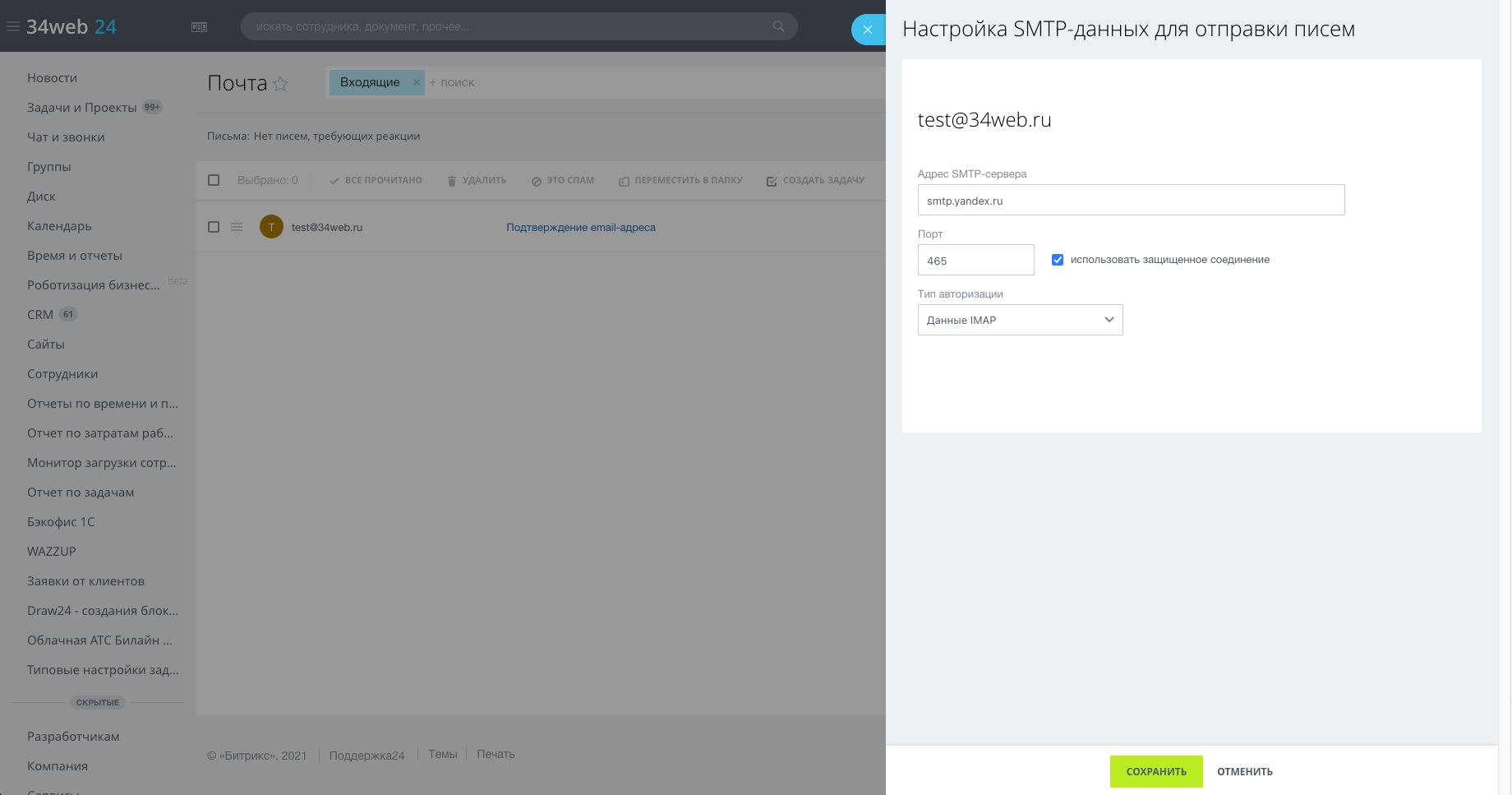Click Переместить в папку action
Image resolution: width=1512 pixels, height=795 pixels.
tap(680, 180)
